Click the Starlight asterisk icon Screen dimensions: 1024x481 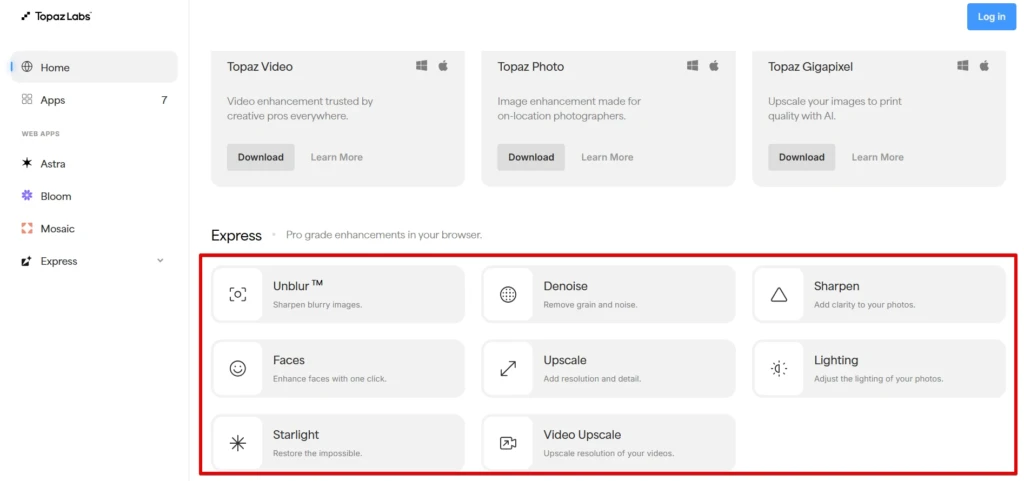click(238, 443)
